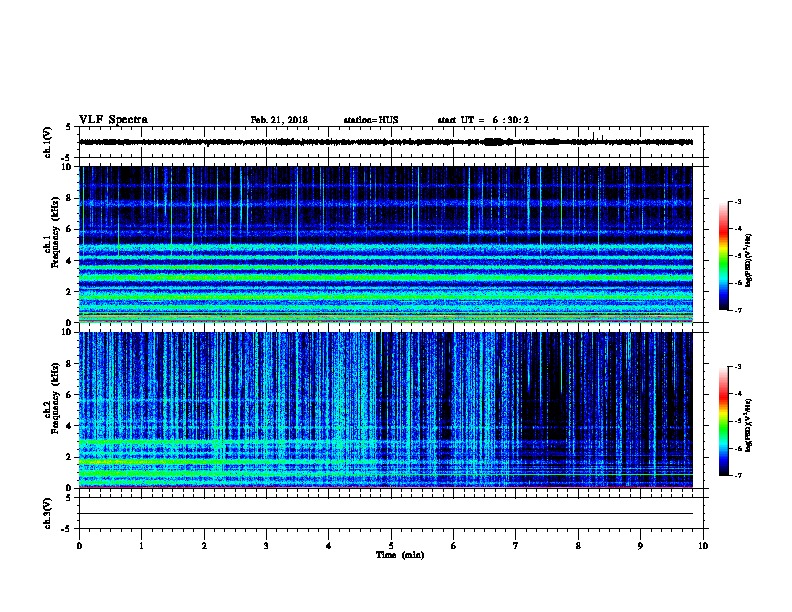Click the 4 kHz tick on ch.1 spectrogram

point(68,261)
